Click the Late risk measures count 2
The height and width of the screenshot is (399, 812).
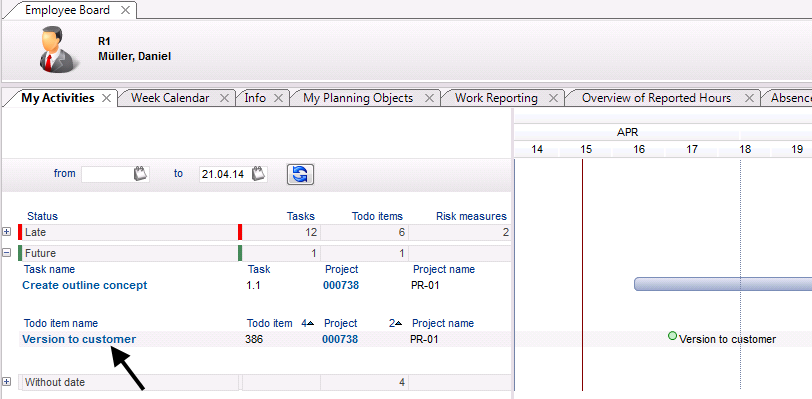[506, 232]
